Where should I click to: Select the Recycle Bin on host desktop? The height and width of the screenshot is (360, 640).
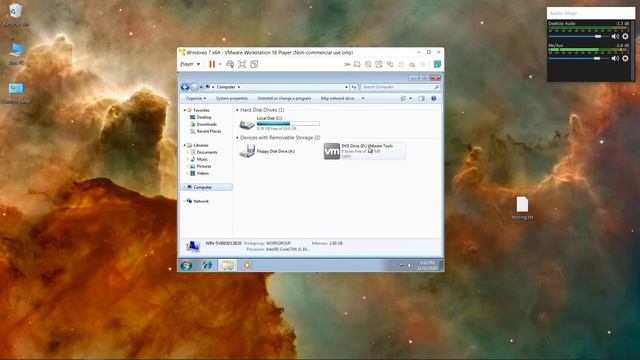[x=16, y=15]
